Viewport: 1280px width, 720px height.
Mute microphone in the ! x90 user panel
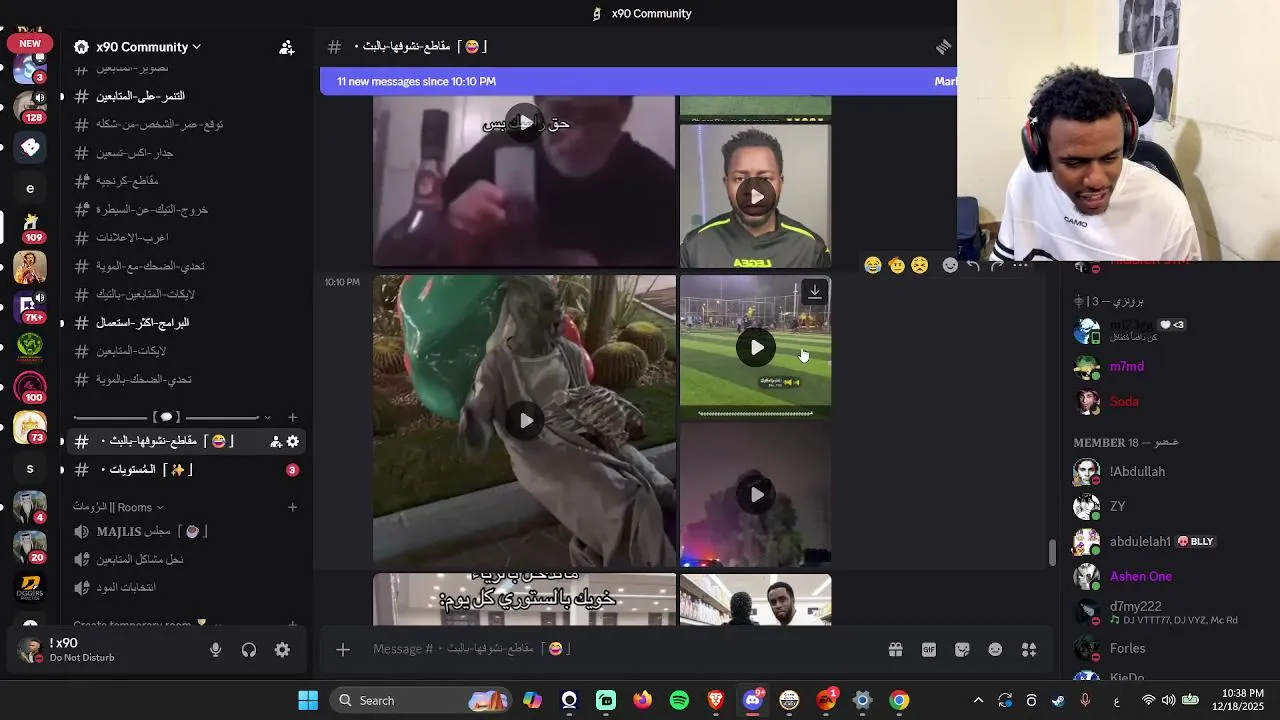tap(215, 650)
